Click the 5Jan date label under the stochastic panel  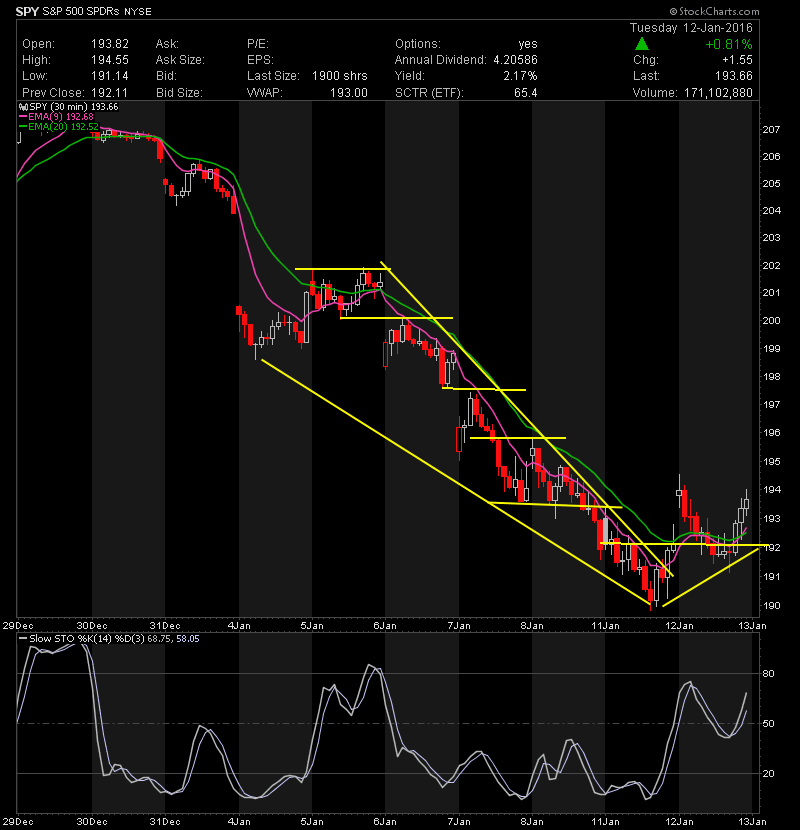(312, 822)
